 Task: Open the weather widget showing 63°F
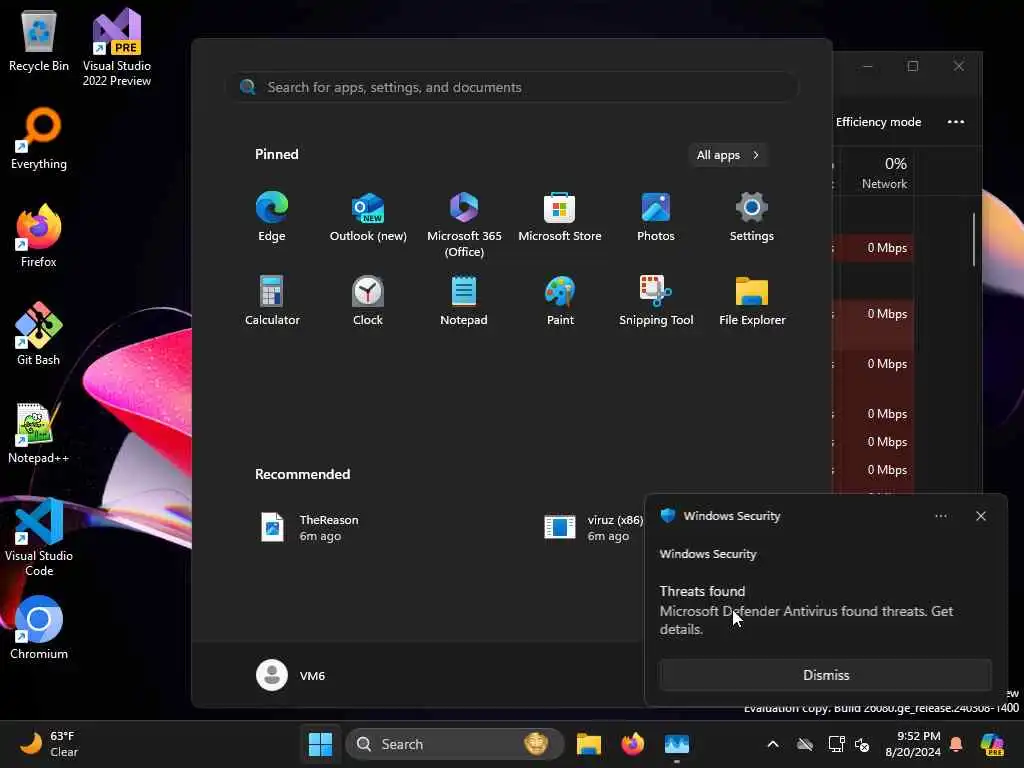pos(49,744)
